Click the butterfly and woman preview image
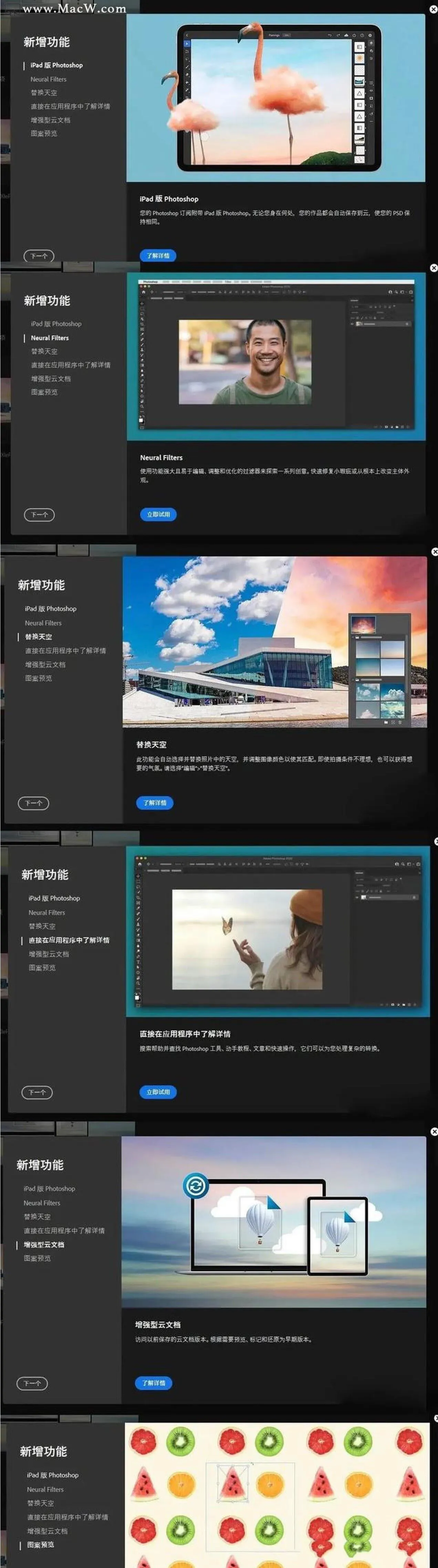The image size is (438, 1568). [x=278, y=931]
